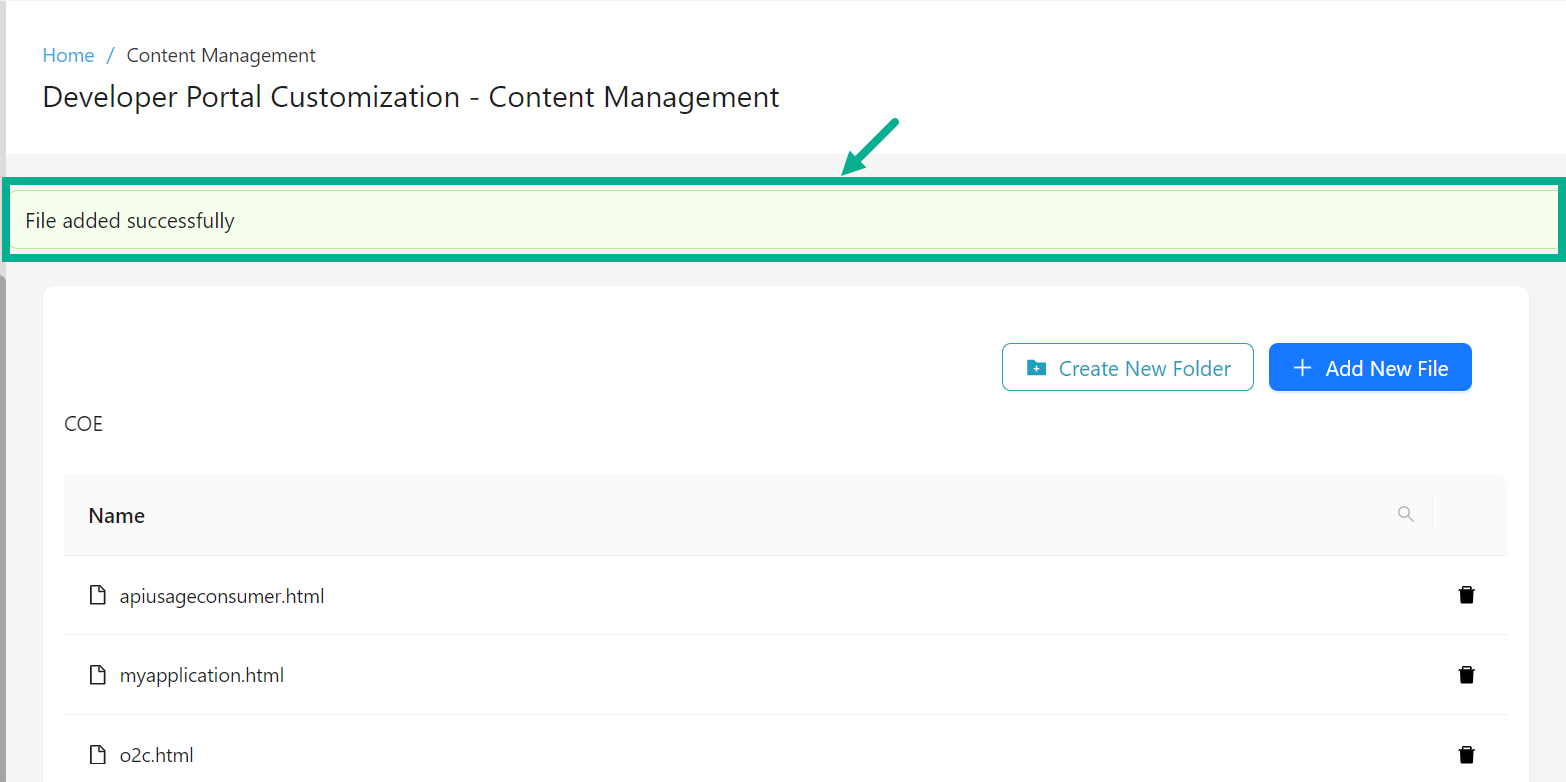Click the file icon beside o2c.html

(x=97, y=754)
